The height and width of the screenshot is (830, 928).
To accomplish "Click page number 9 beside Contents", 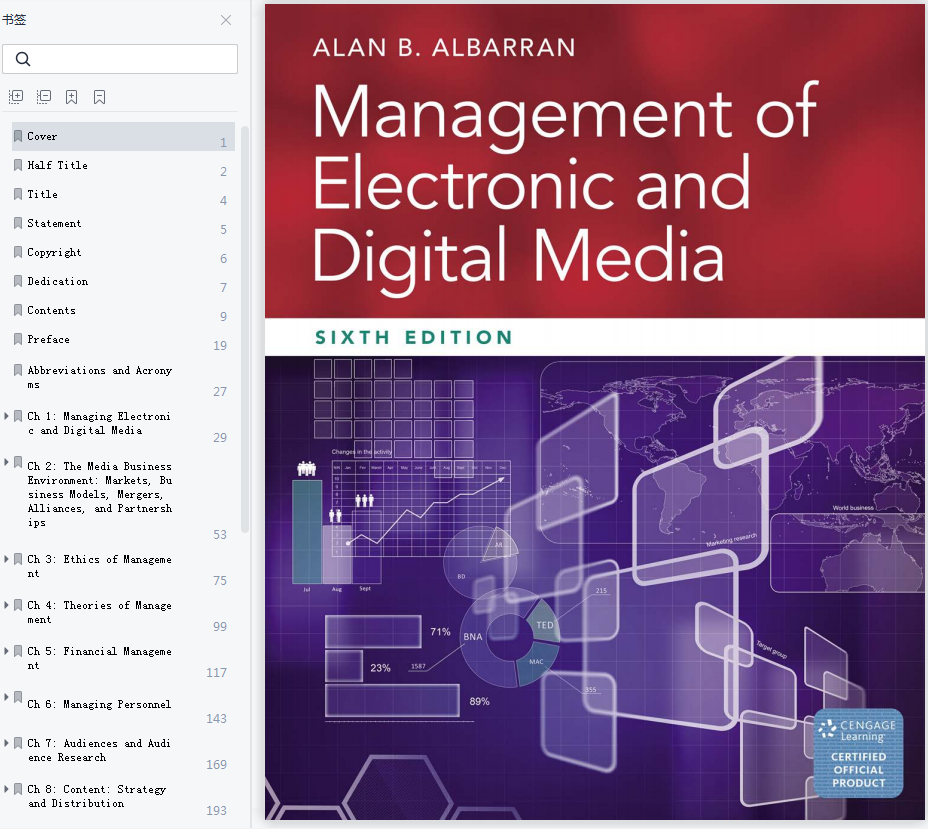I will [x=223, y=317].
